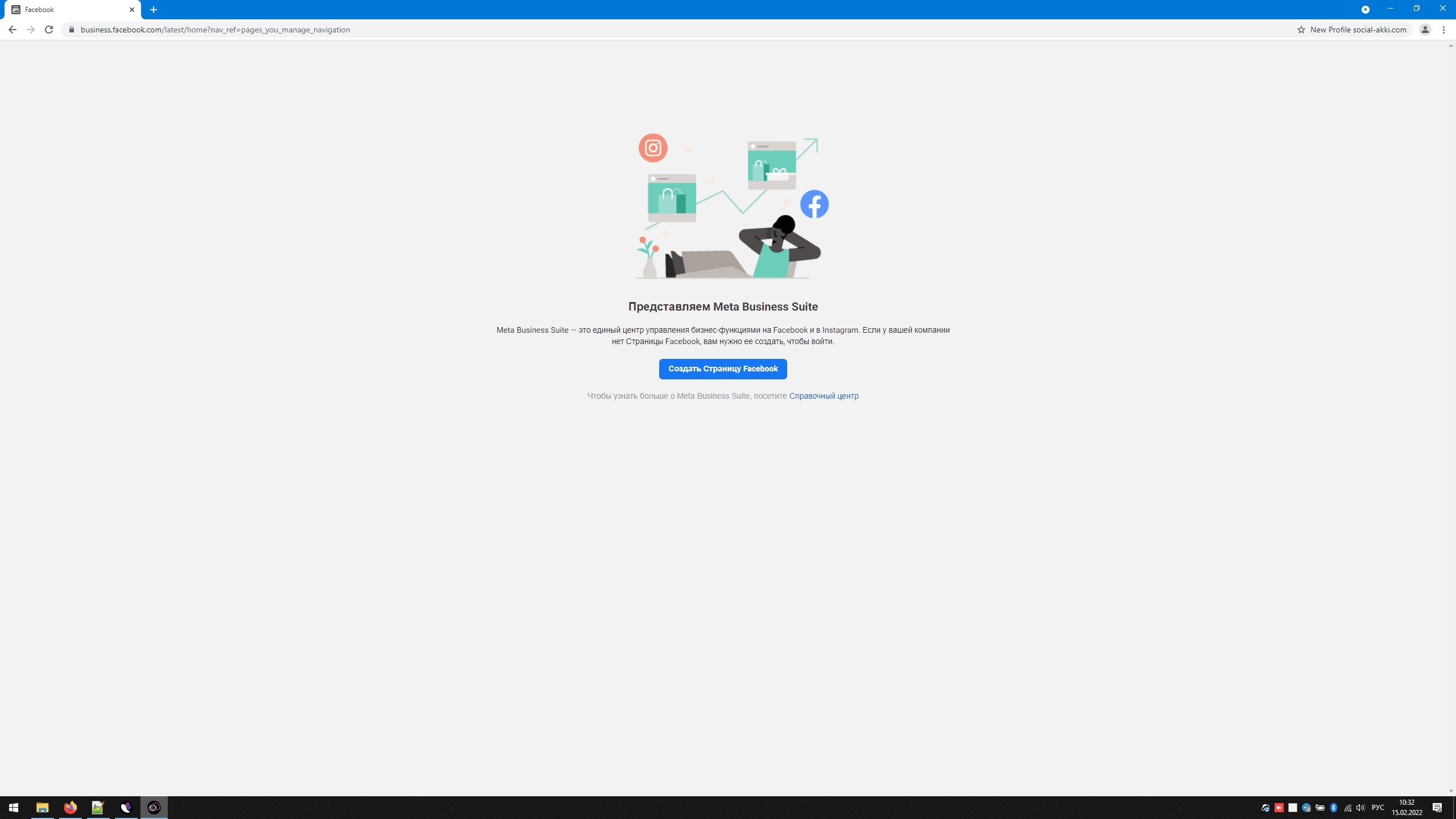The image size is (1456, 819).
Task: Open the notepad app in taskbar
Action: point(98,808)
